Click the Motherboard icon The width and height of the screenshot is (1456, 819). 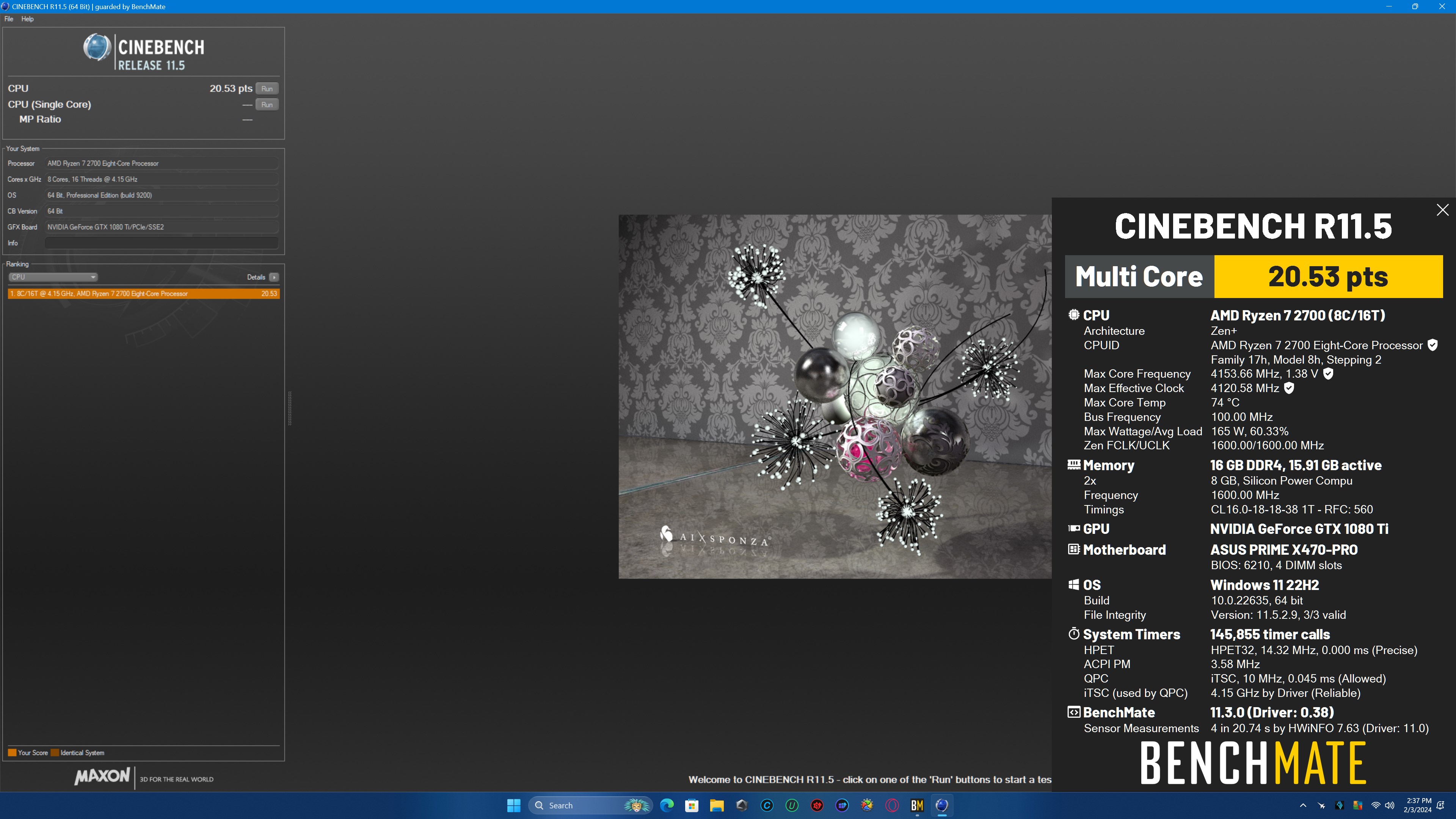tap(1073, 549)
